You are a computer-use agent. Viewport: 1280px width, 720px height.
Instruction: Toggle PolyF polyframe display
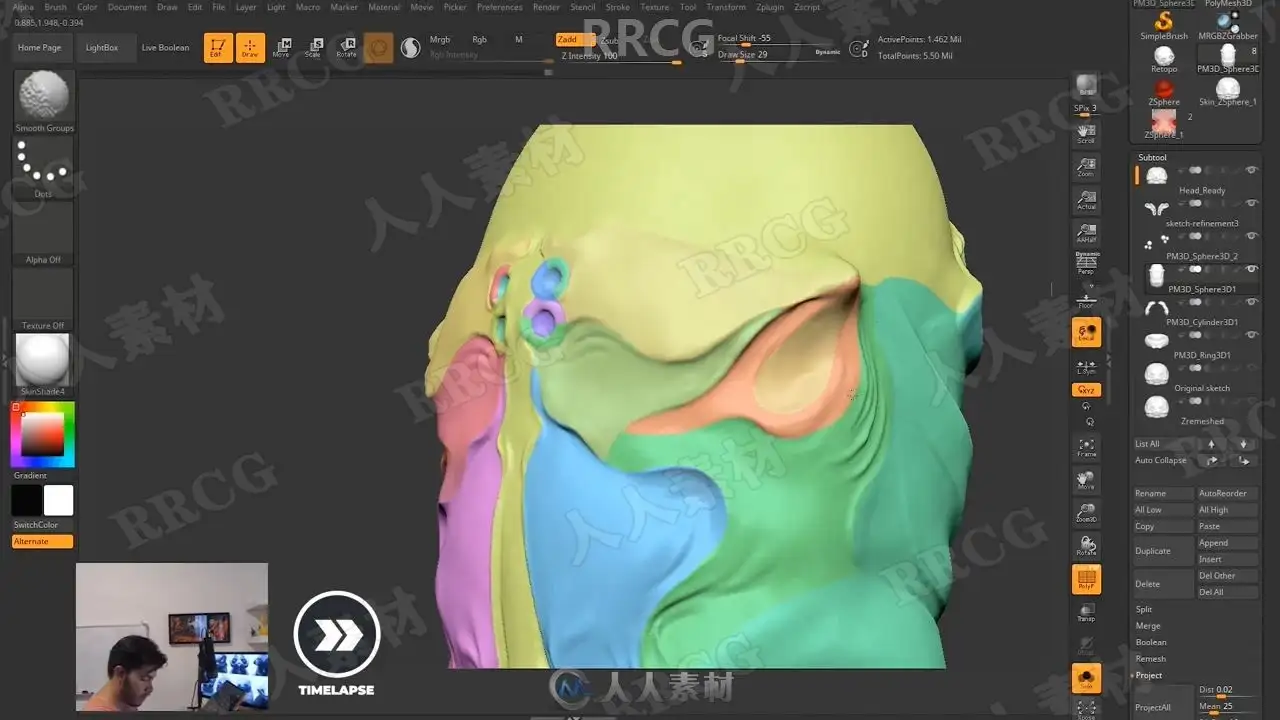click(1086, 579)
